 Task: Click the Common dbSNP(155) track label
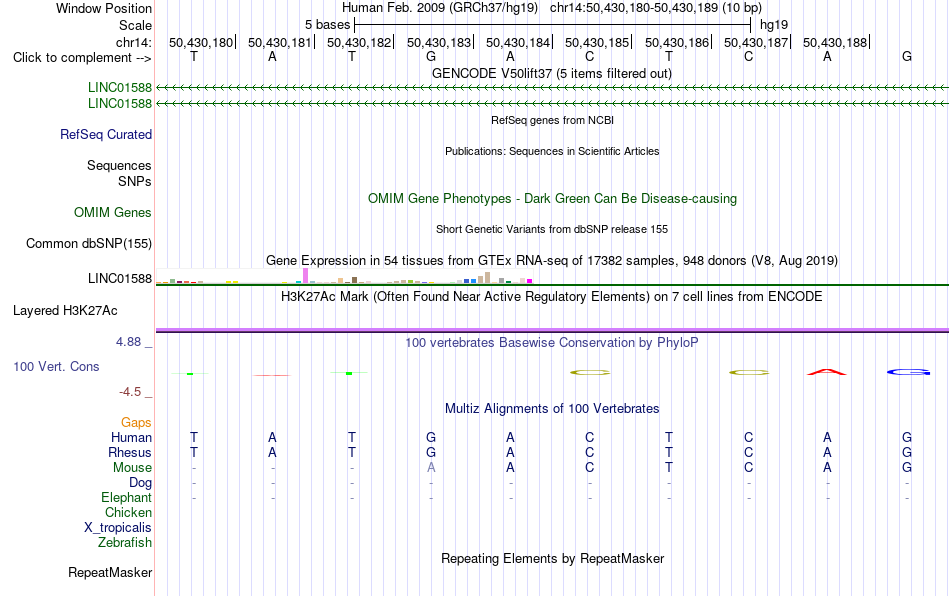[88, 243]
